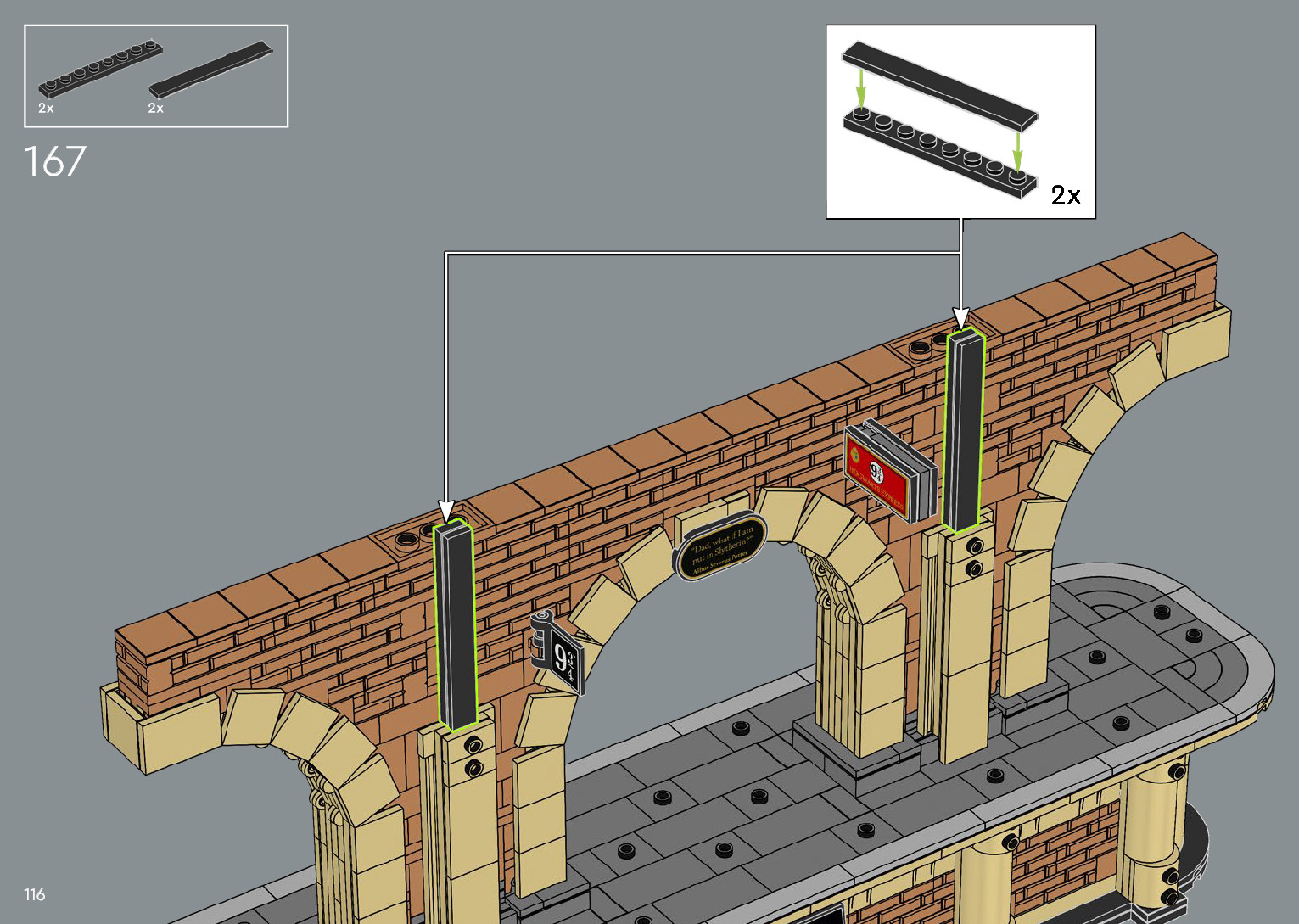
Task: Click the right green-outlined black pillar
Action: (965, 431)
